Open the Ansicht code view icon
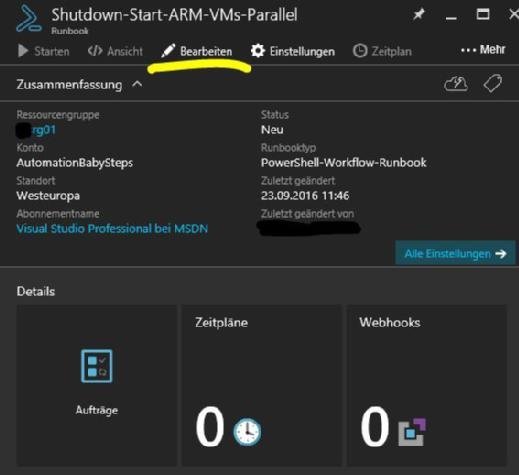Image resolution: width=519 pixels, height=475 pixels. tap(95, 51)
